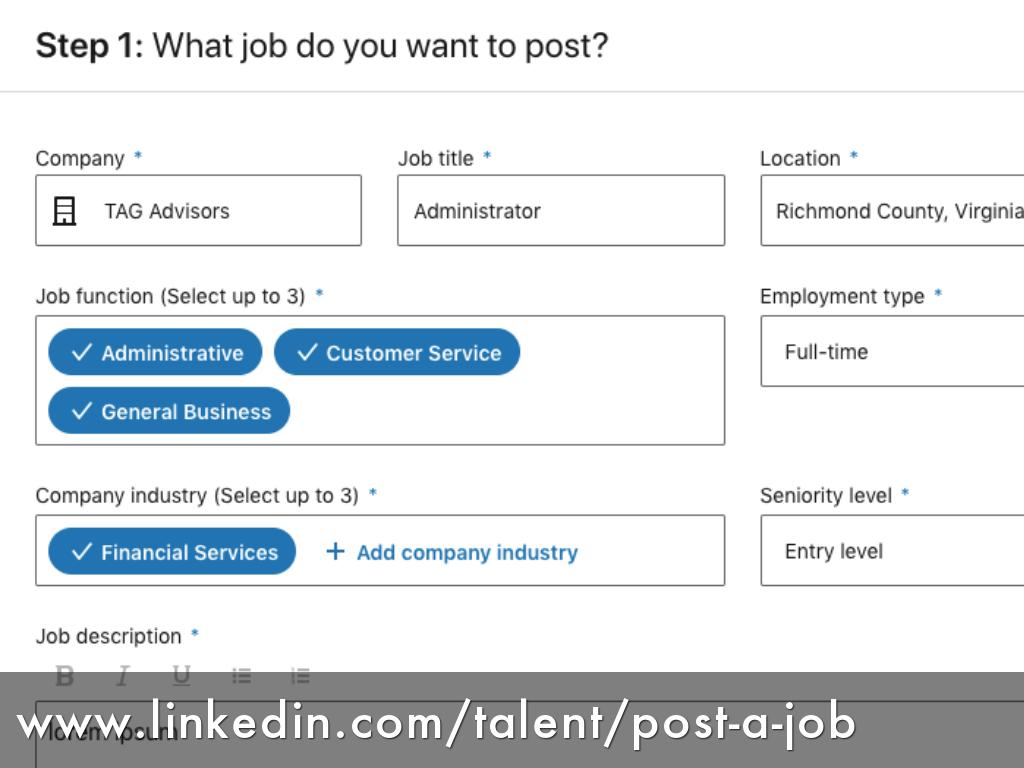Click the Job title field
1024x768 pixels.
point(560,211)
